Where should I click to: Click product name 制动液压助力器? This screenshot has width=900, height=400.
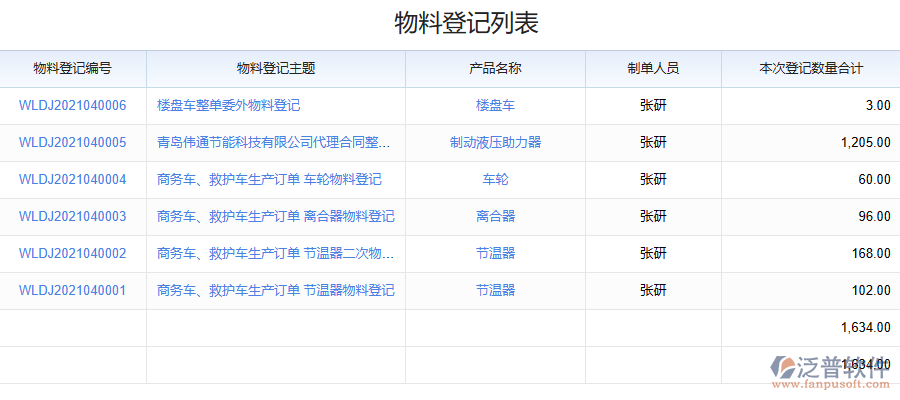tap(495, 142)
